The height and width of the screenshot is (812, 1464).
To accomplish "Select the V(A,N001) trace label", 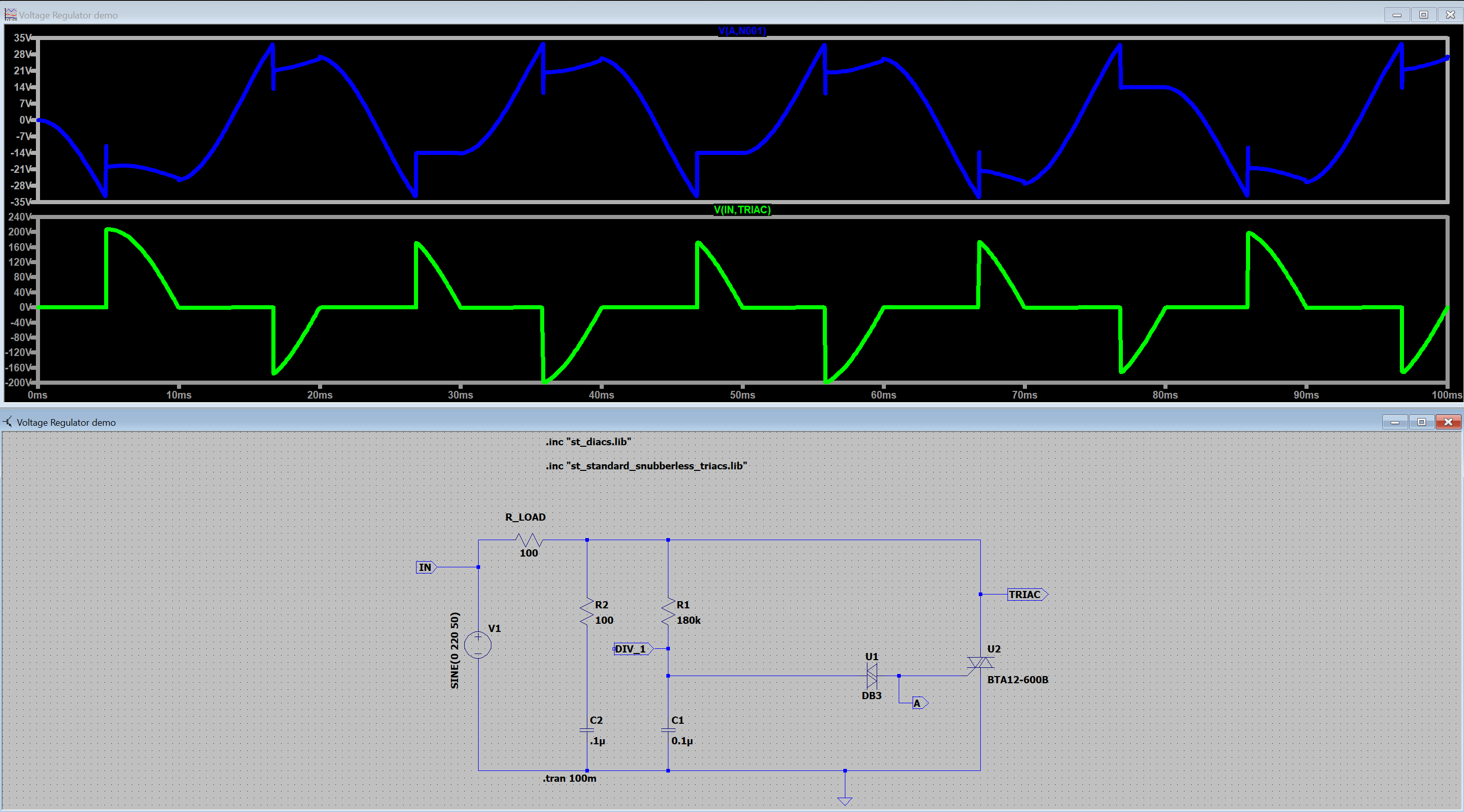I will pos(742,31).
